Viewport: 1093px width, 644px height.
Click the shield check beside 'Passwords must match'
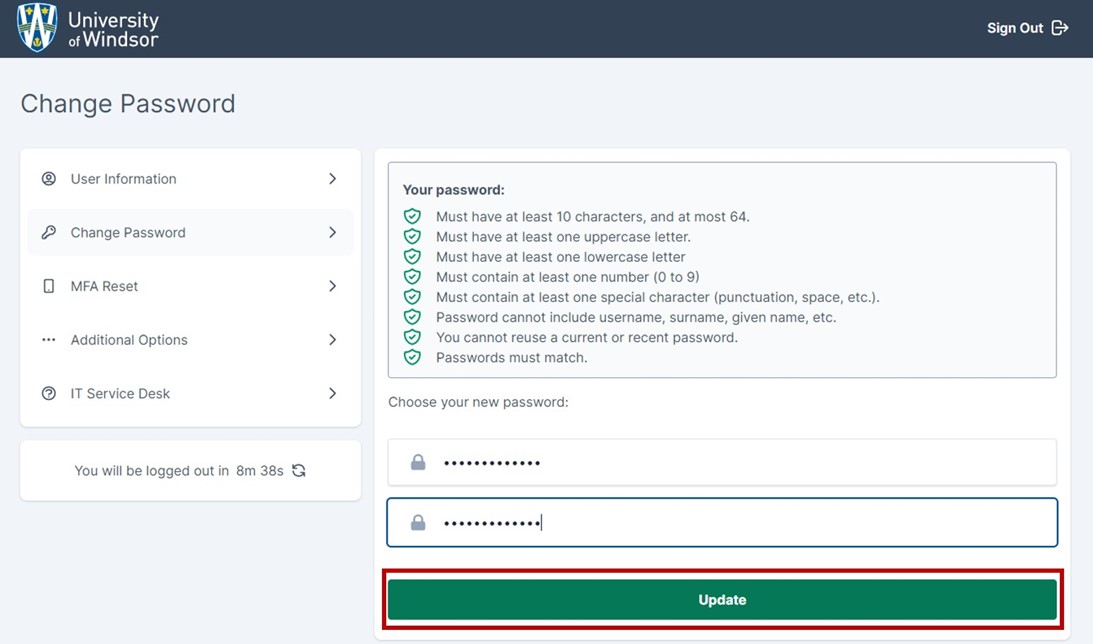pos(412,357)
